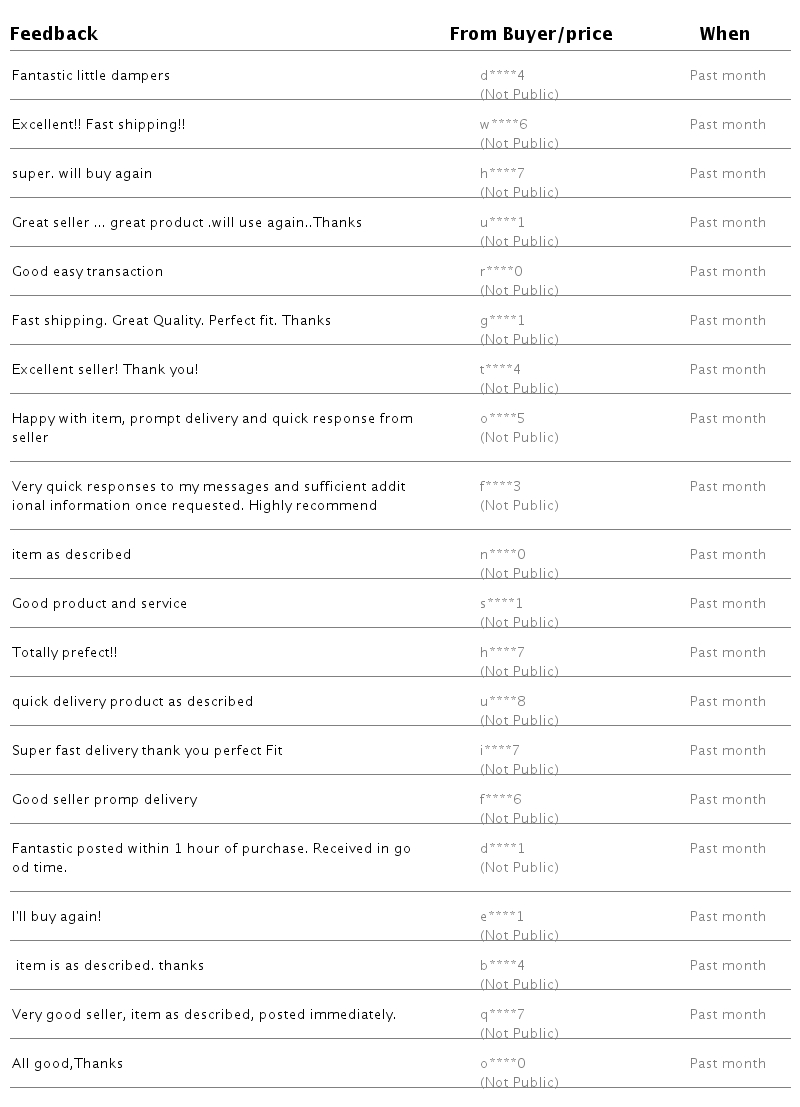The height and width of the screenshot is (1107, 800).
Task: Click 'Past month' beside 'item as described'
Action: 727,554
